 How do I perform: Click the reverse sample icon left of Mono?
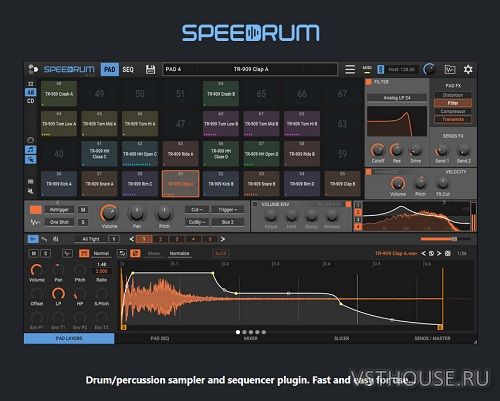(122, 253)
